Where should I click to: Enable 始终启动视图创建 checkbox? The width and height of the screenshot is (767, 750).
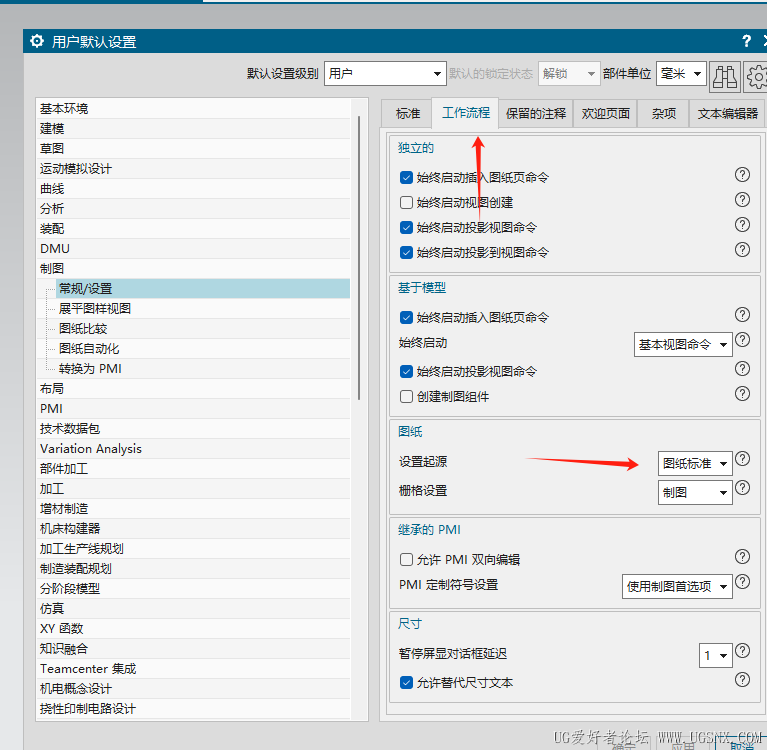click(x=406, y=203)
